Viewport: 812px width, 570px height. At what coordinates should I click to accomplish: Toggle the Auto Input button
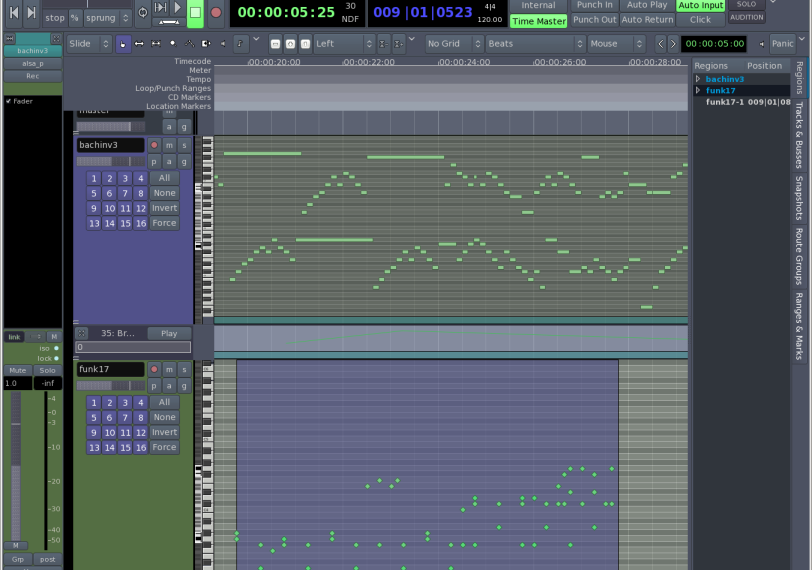click(700, 5)
